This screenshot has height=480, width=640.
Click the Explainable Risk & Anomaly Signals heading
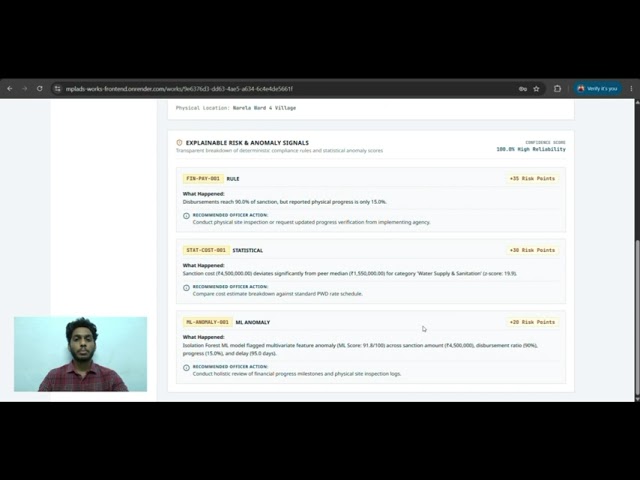(247, 143)
